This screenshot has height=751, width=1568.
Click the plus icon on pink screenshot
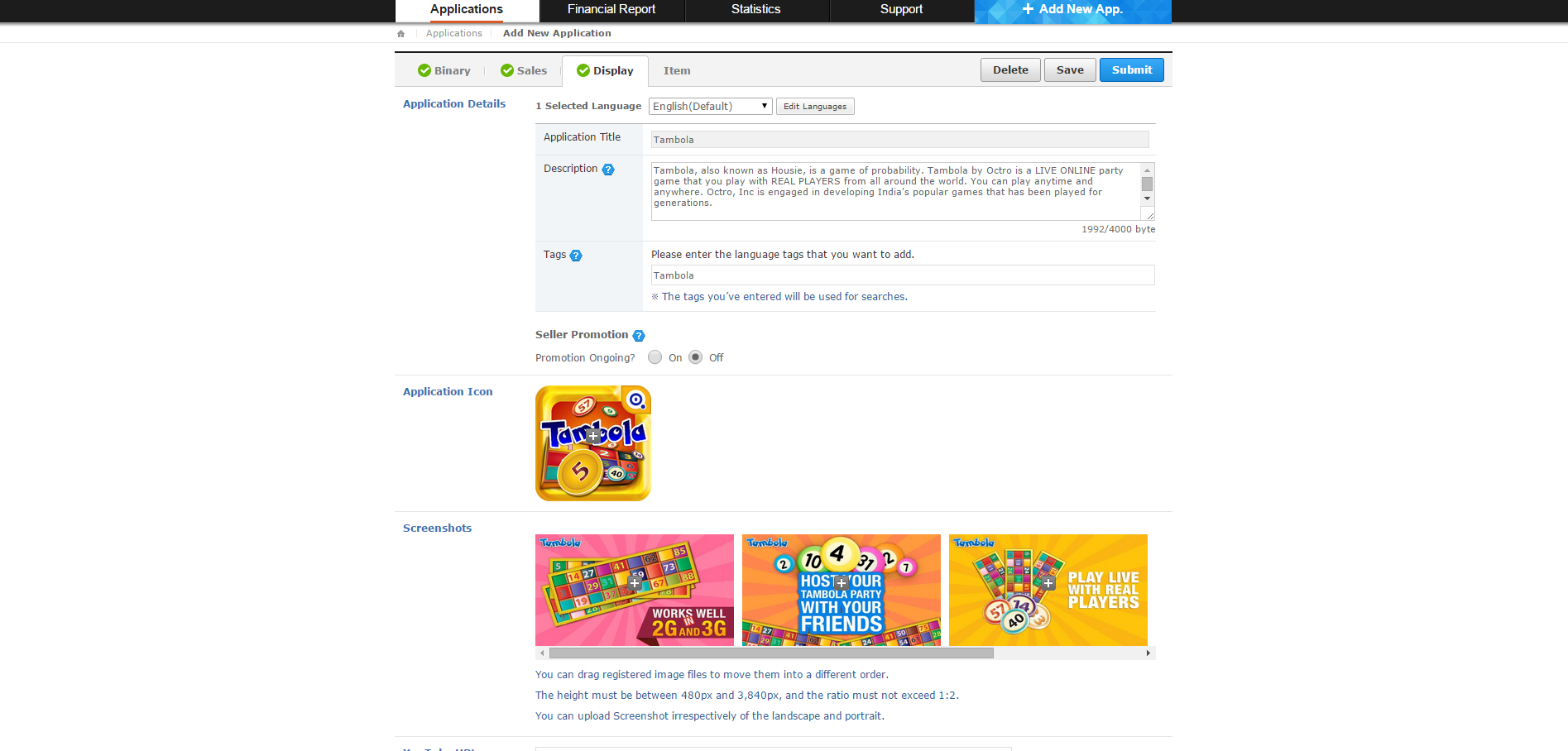635,583
